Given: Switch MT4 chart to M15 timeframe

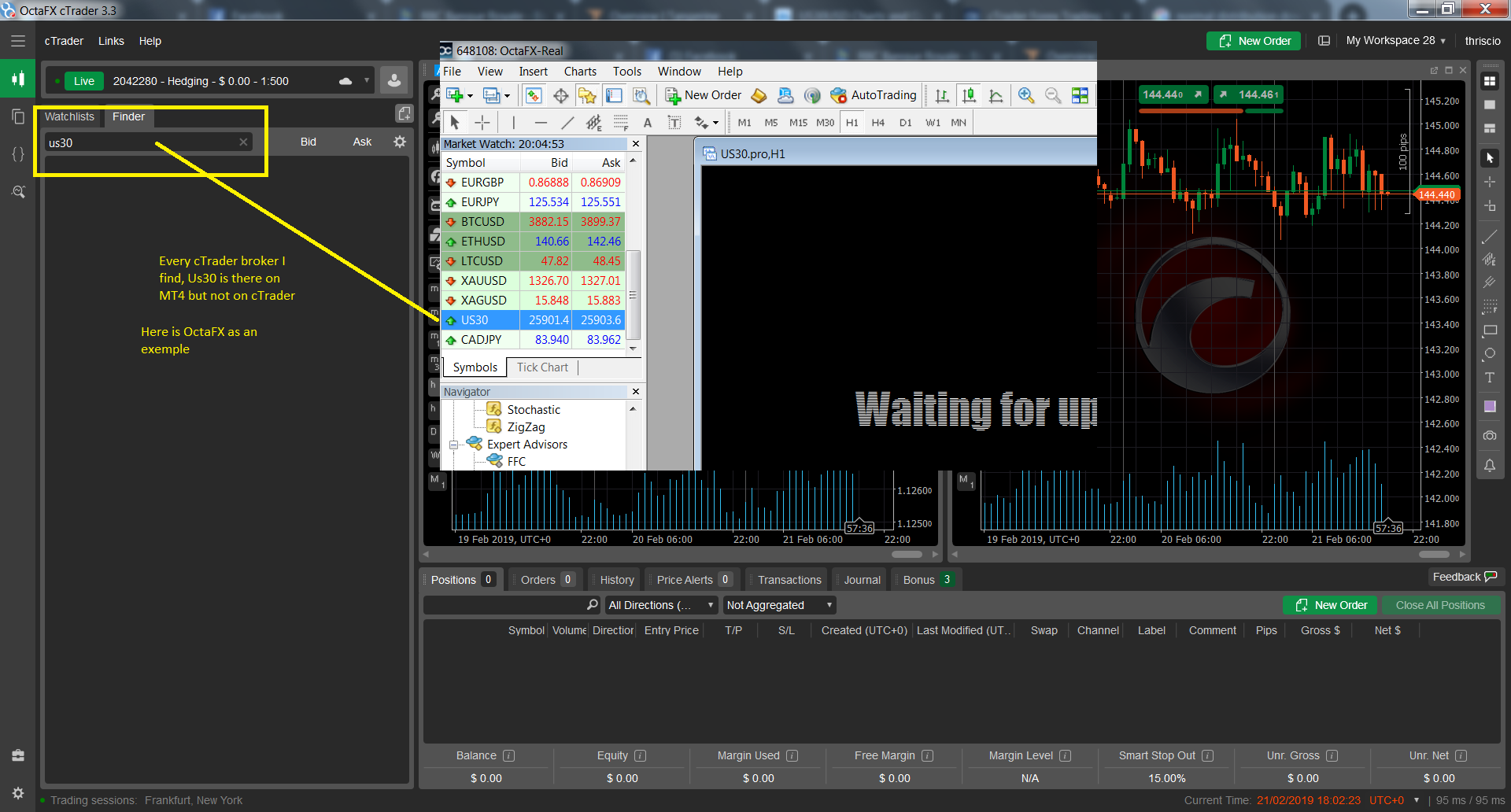Looking at the screenshot, I should 798,123.
